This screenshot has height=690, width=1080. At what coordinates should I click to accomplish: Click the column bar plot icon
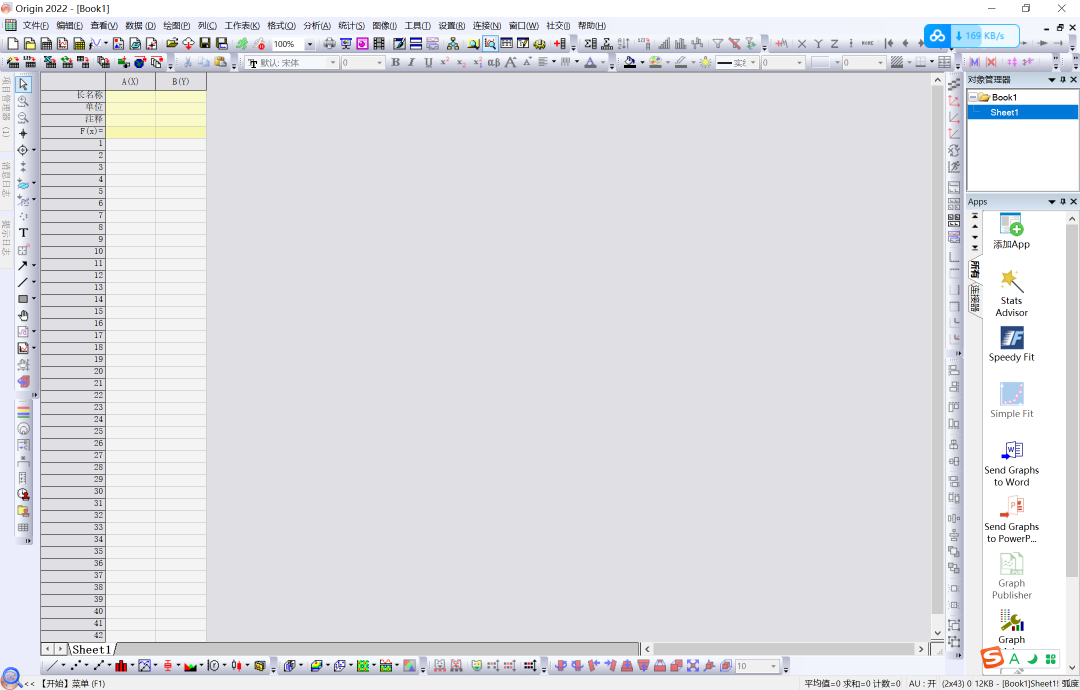point(121,665)
